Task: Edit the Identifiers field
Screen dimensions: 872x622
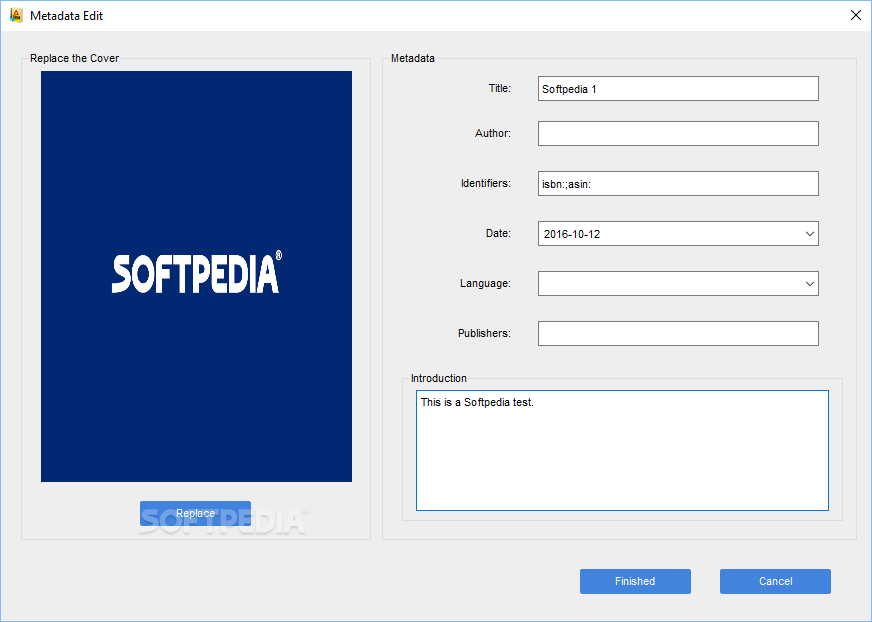Action: tap(678, 184)
